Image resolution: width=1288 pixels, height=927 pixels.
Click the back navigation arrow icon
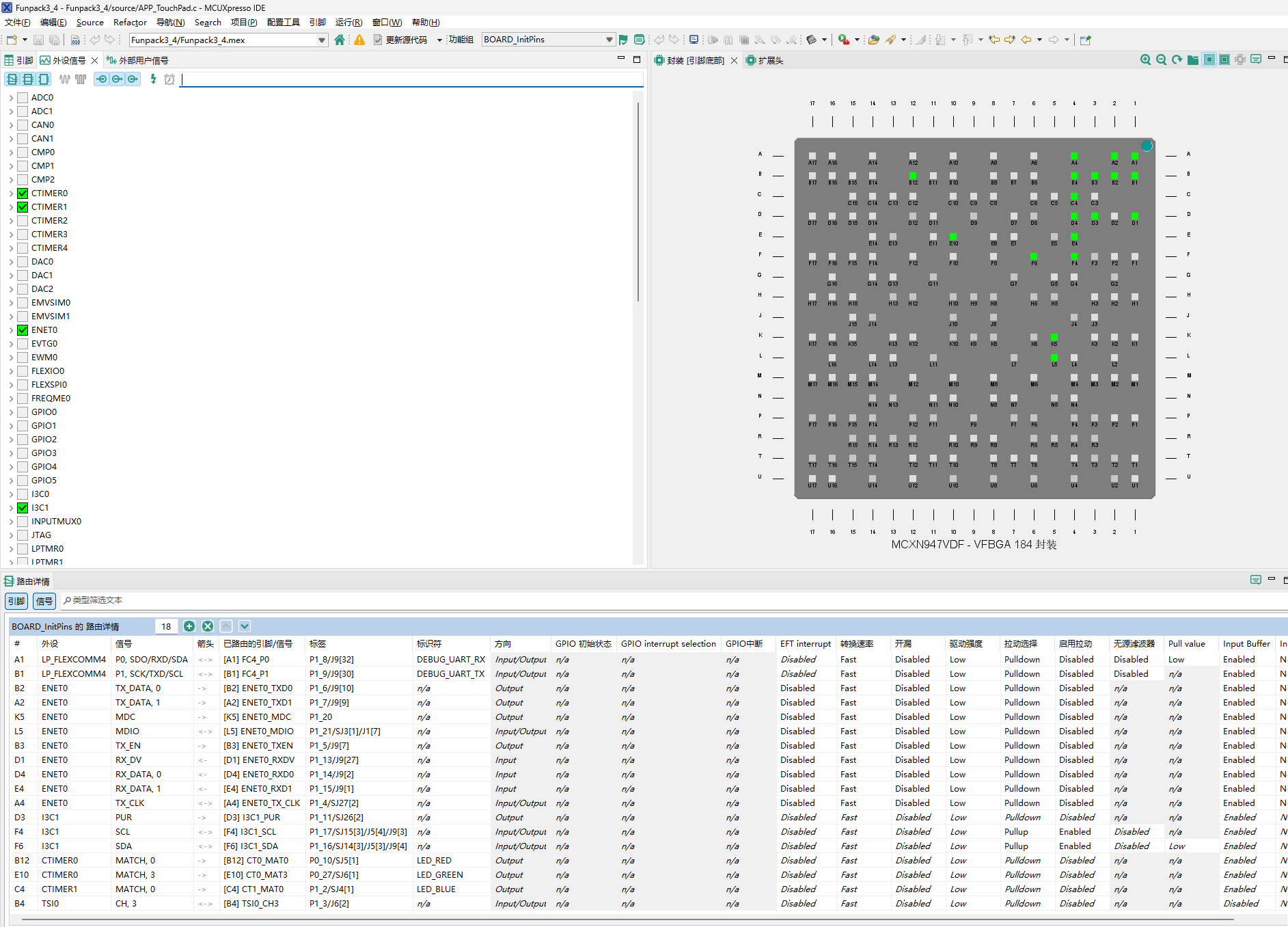coord(1026,40)
